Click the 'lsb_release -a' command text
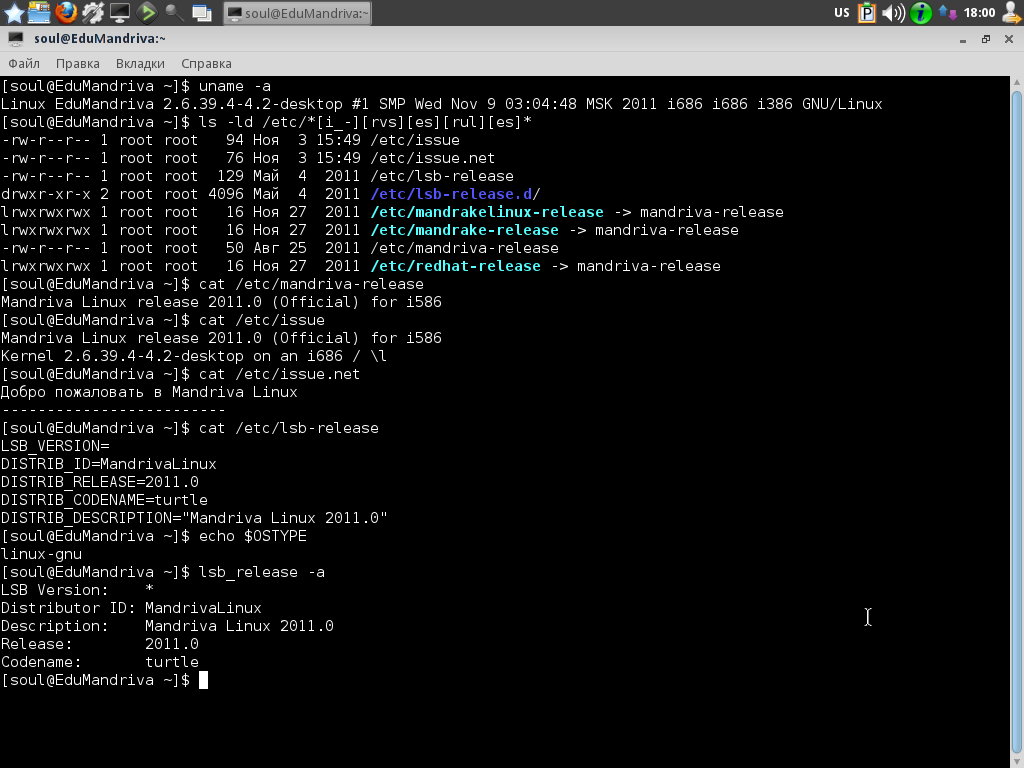The height and width of the screenshot is (768, 1024). [x=261, y=572]
